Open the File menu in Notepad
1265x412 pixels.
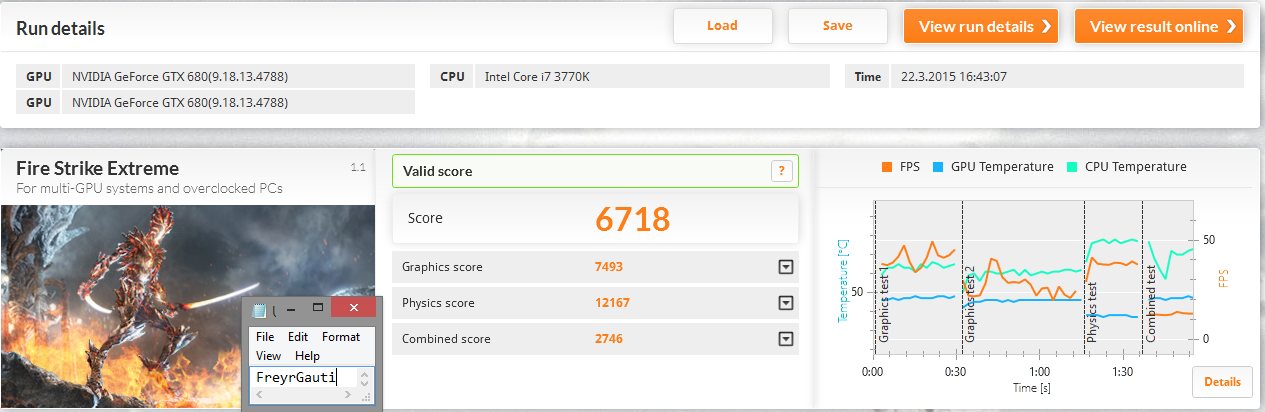265,337
